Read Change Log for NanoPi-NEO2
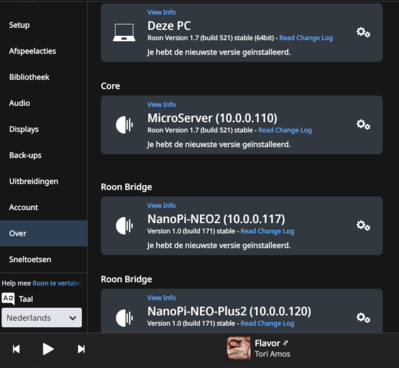The height and width of the screenshot is (368, 399). coord(267,231)
